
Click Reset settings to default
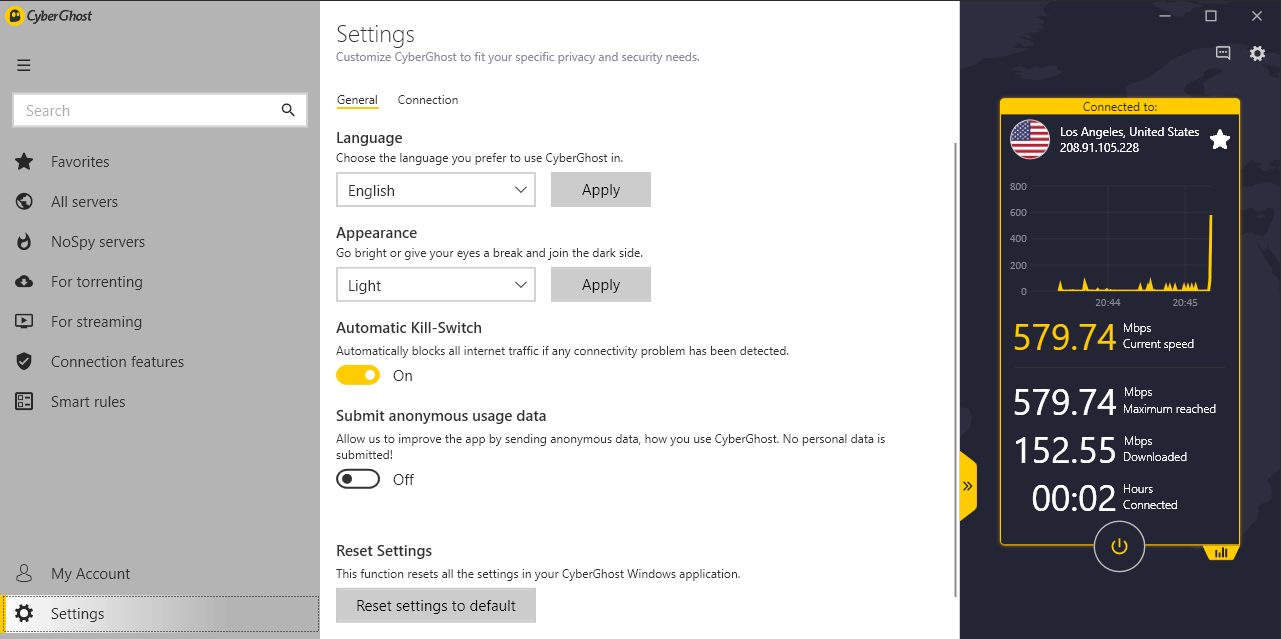point(436,606)
